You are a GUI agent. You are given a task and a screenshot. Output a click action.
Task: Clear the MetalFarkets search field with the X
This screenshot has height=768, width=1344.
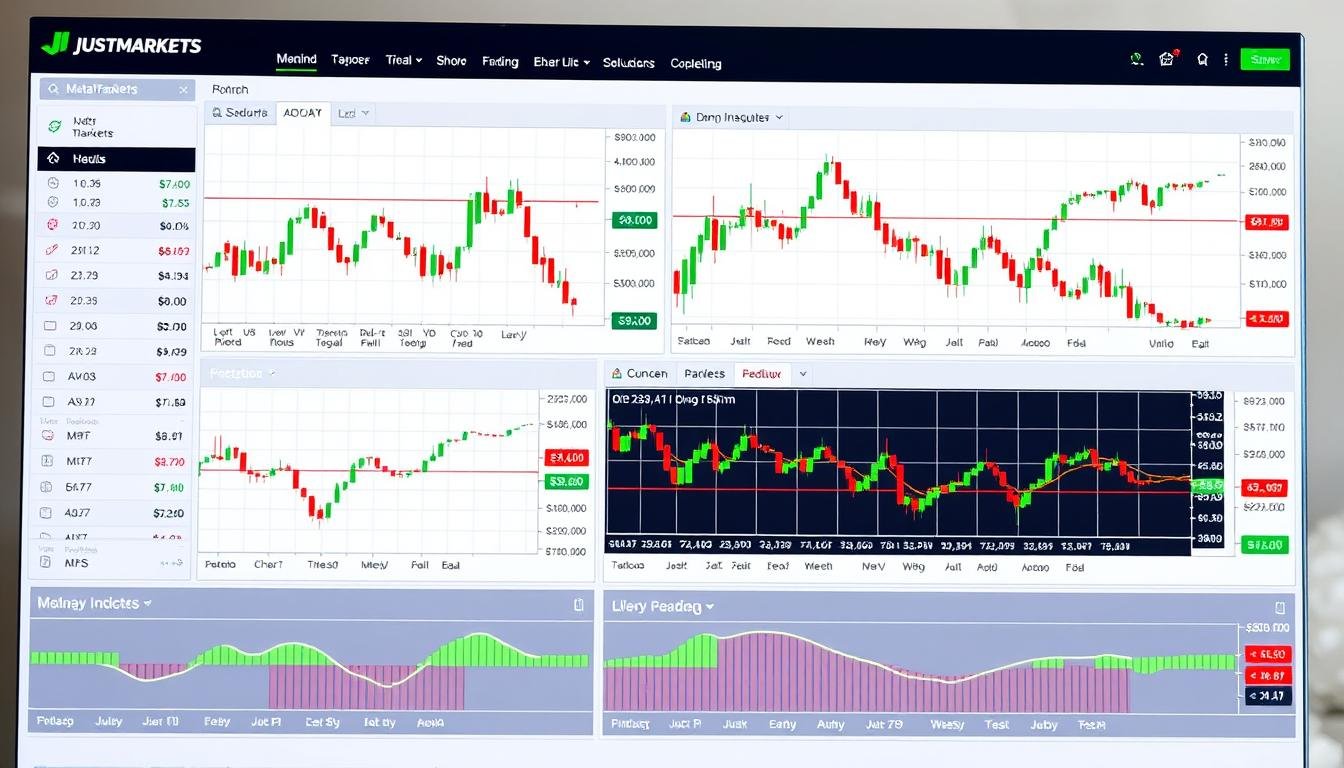tap(183, 89)
